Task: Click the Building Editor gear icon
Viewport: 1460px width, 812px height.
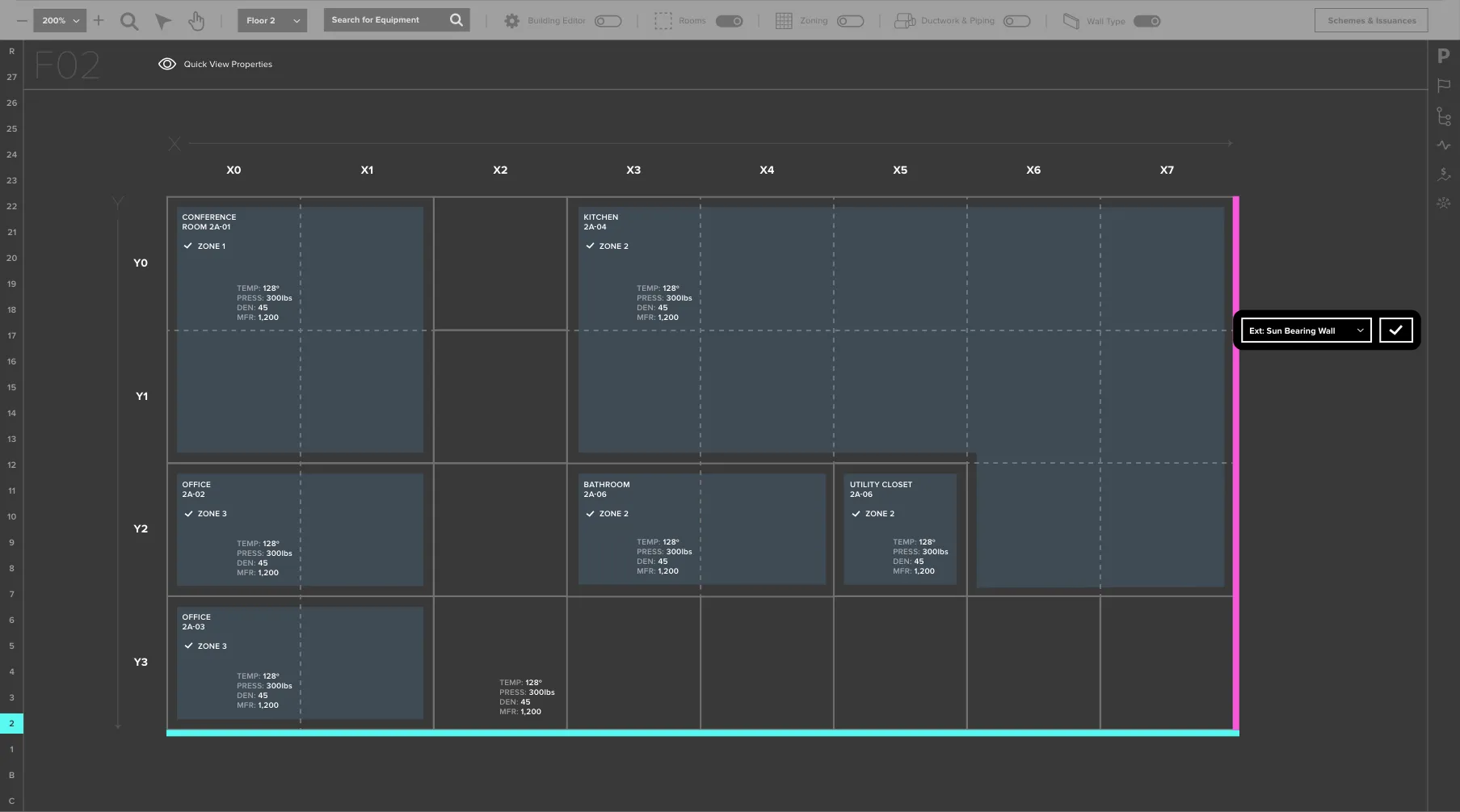Action: (511, 21)
